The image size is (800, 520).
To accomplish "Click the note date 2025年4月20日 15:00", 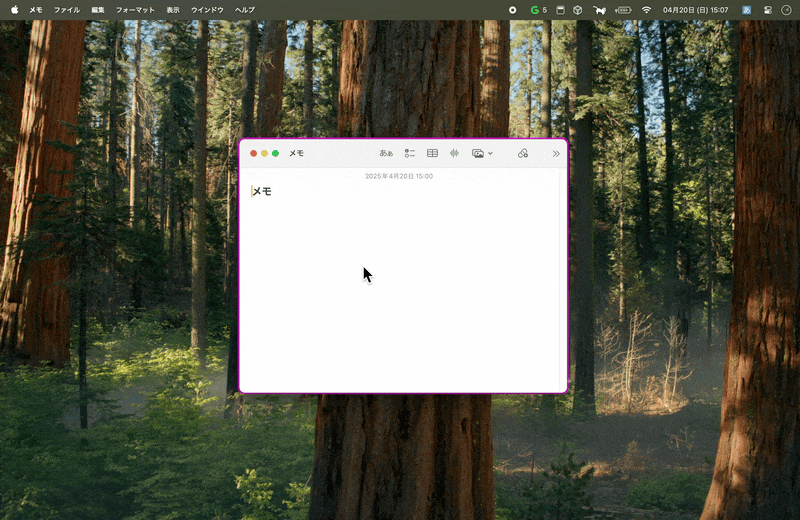I will 399,176.
